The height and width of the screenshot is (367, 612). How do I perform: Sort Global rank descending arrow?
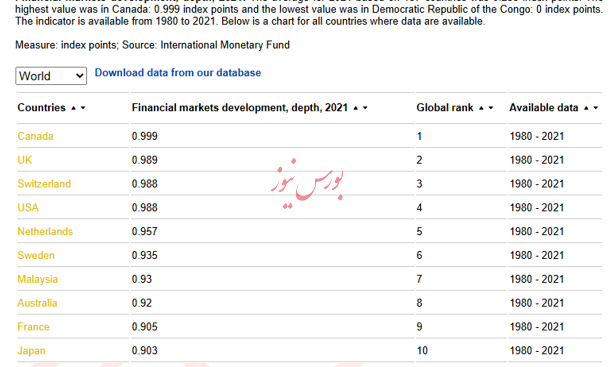click(x=491, y=108)
